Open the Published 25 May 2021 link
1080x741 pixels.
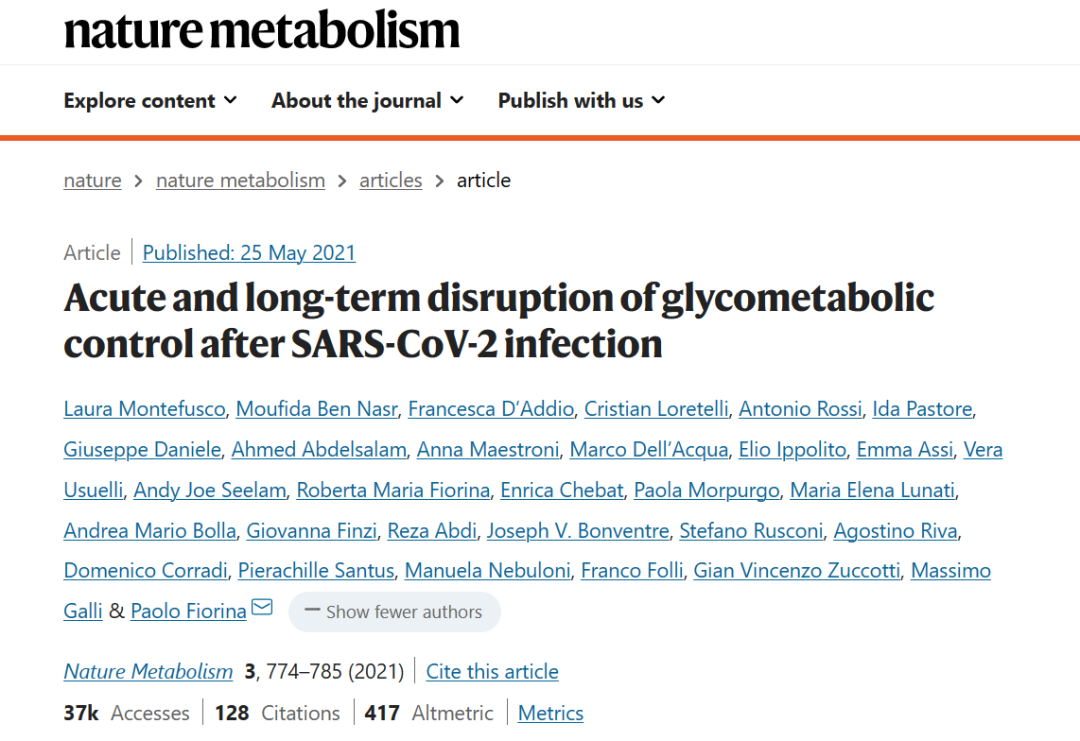pos(249,253)
